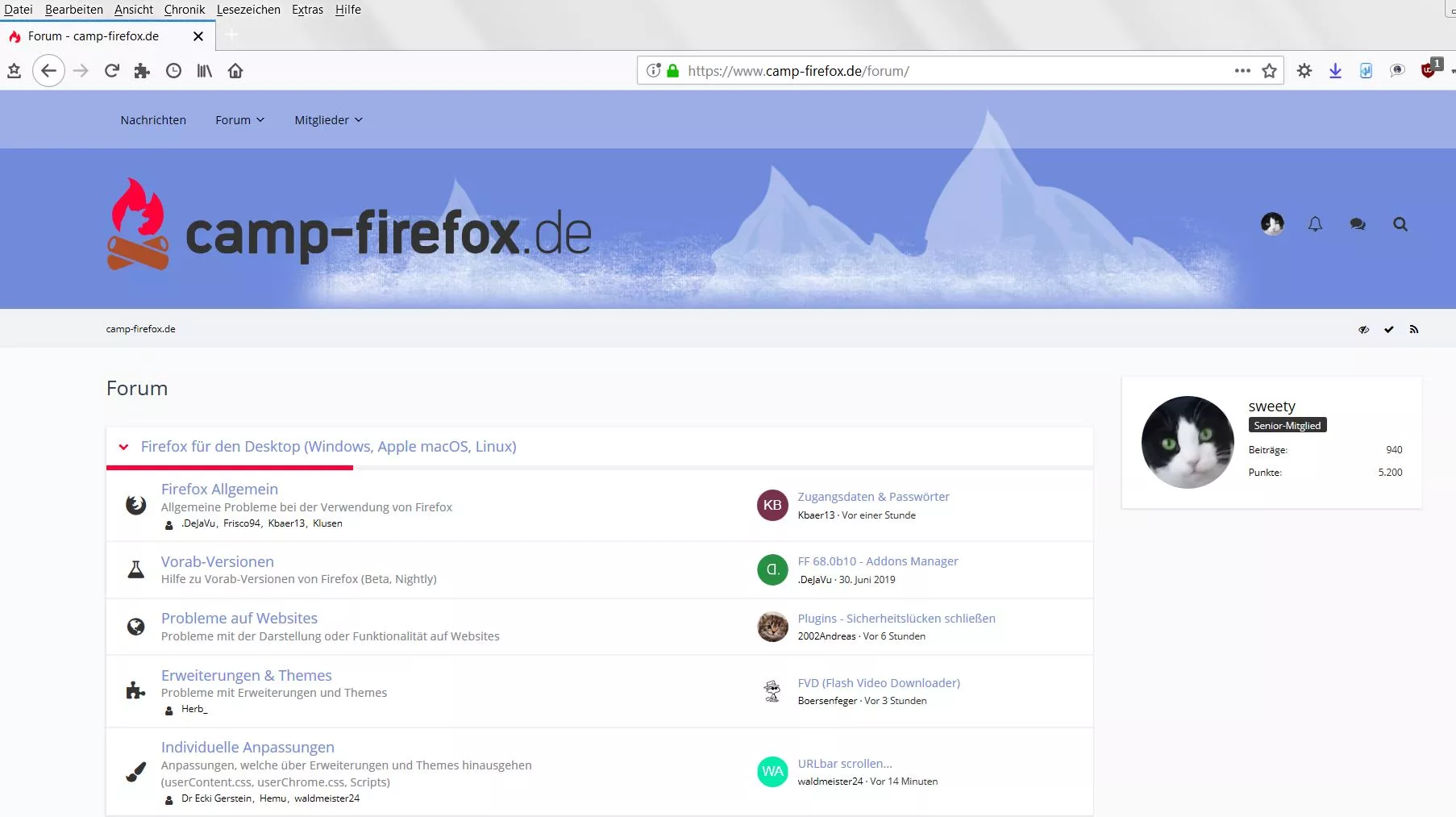Open the Probleme auf Websites forum
This screenshot has width=1456, height=817.
pyautogui.click(x=239, y=618)
